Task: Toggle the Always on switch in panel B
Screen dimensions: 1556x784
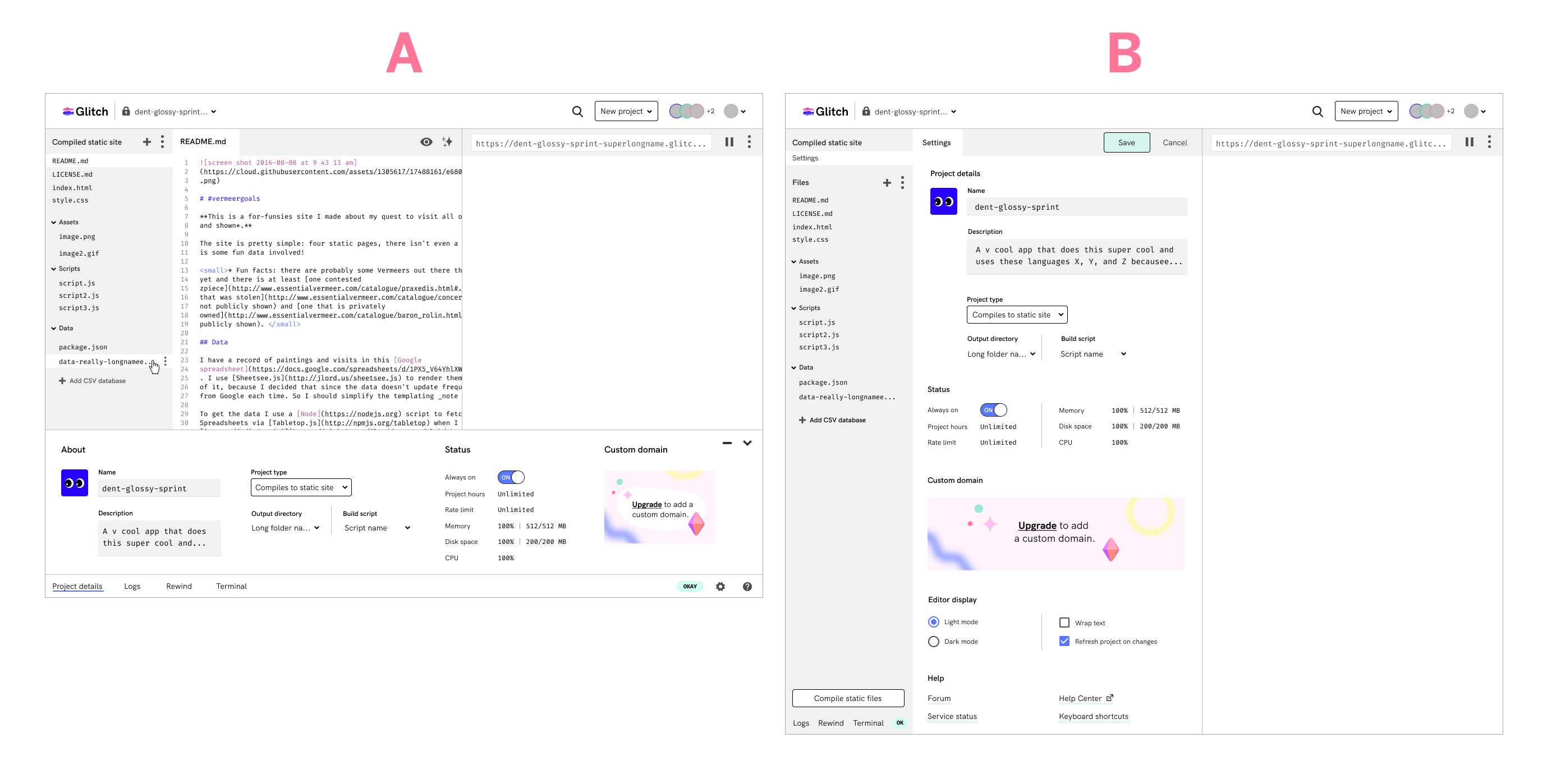Action: coord(993,409)
